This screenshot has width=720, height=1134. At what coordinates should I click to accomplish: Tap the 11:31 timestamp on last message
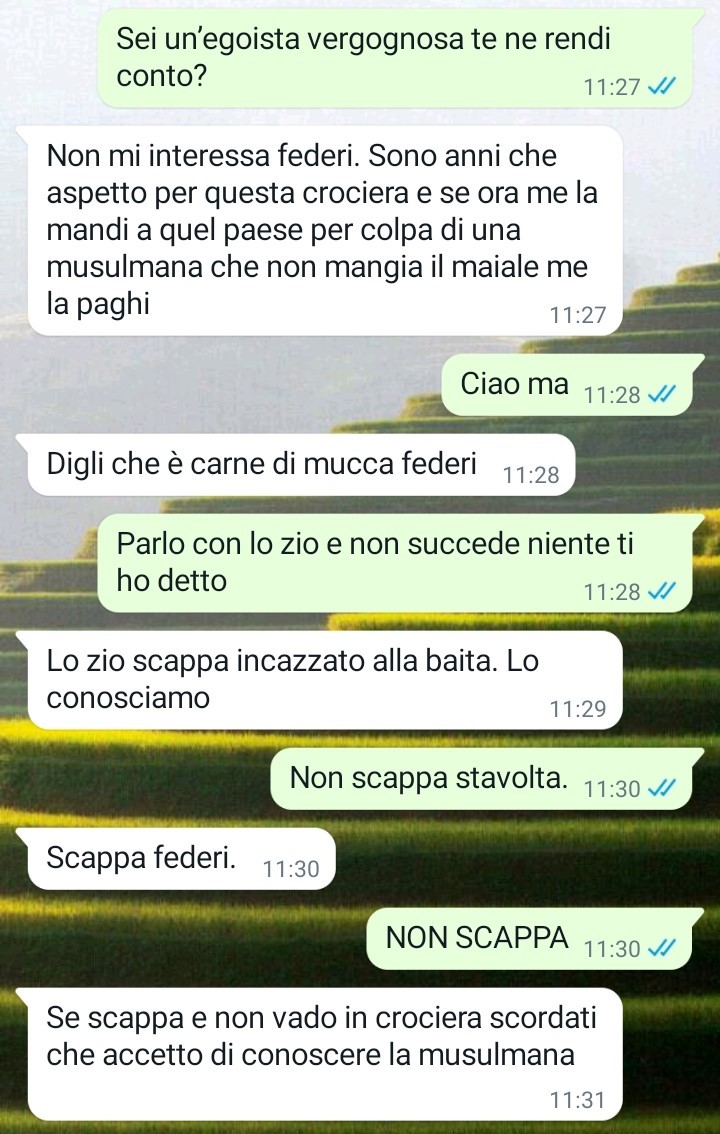[577, 1100]
